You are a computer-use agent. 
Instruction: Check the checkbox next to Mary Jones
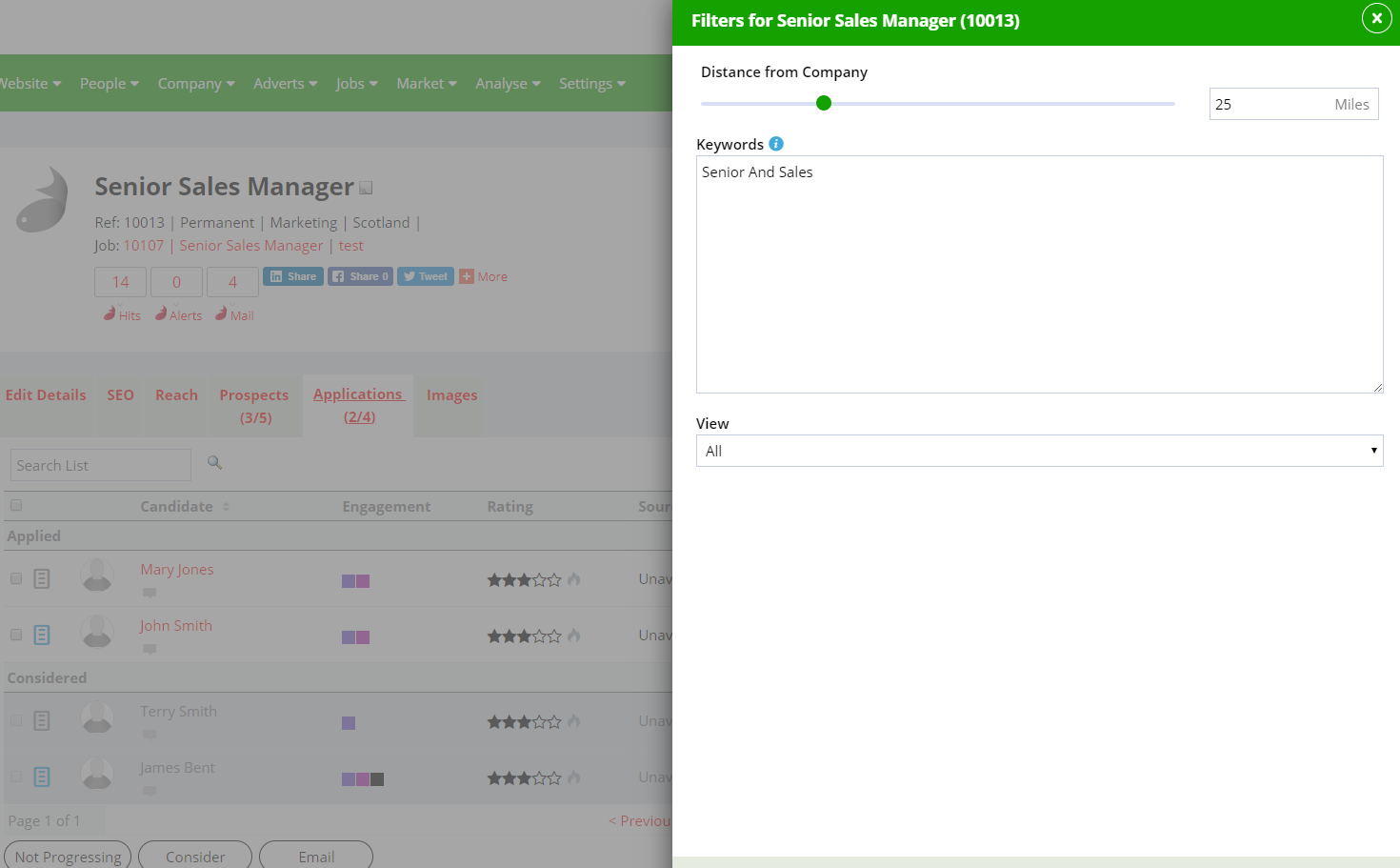15,578
